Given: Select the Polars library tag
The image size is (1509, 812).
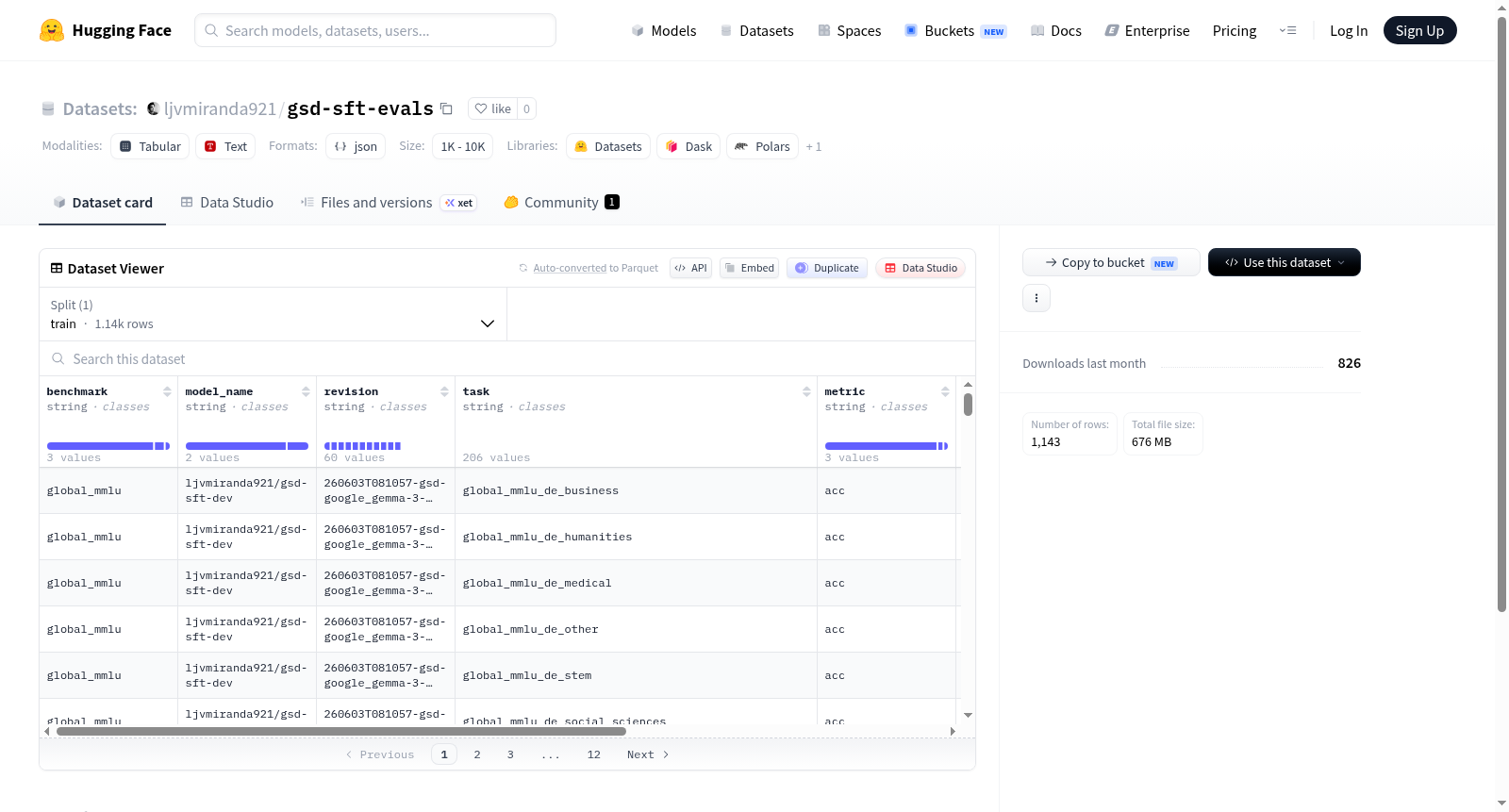Looking at the screenshot, I should coord(762,146).
